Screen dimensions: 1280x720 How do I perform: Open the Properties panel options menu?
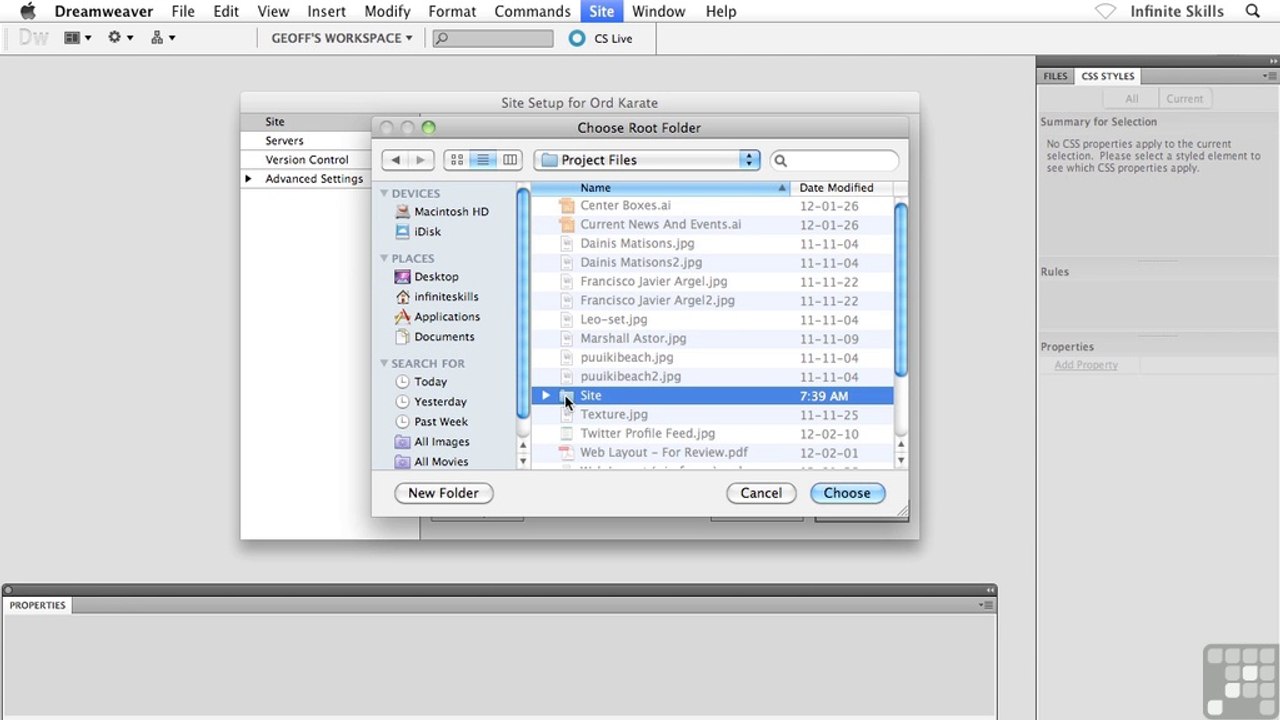(x=985, y=605)
